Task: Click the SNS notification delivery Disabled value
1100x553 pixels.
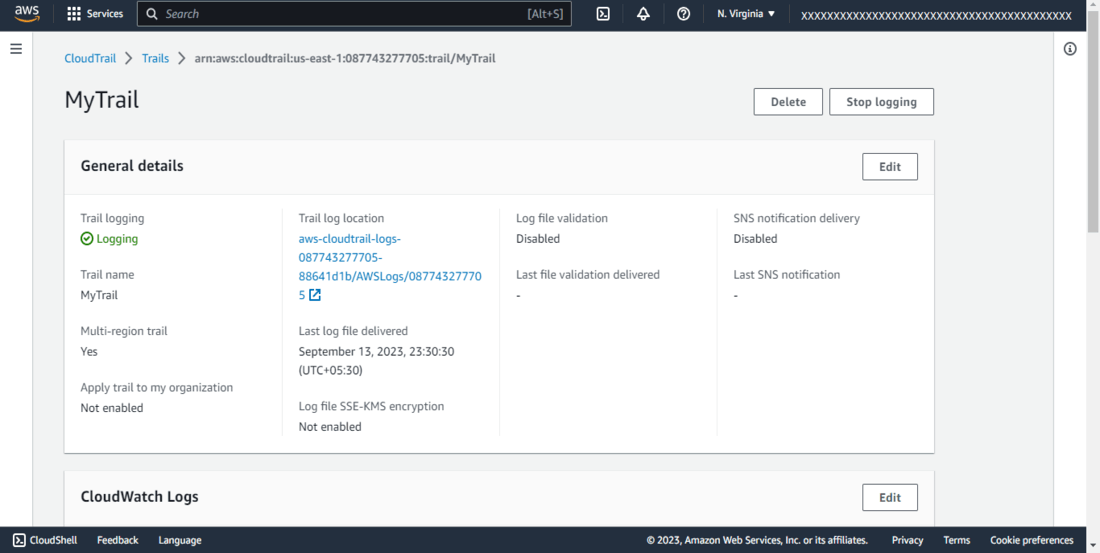Action: coord(756,239)
